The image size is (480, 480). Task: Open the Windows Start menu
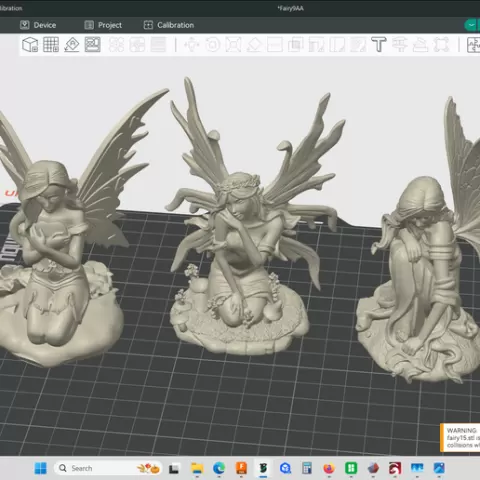[41, 468]
